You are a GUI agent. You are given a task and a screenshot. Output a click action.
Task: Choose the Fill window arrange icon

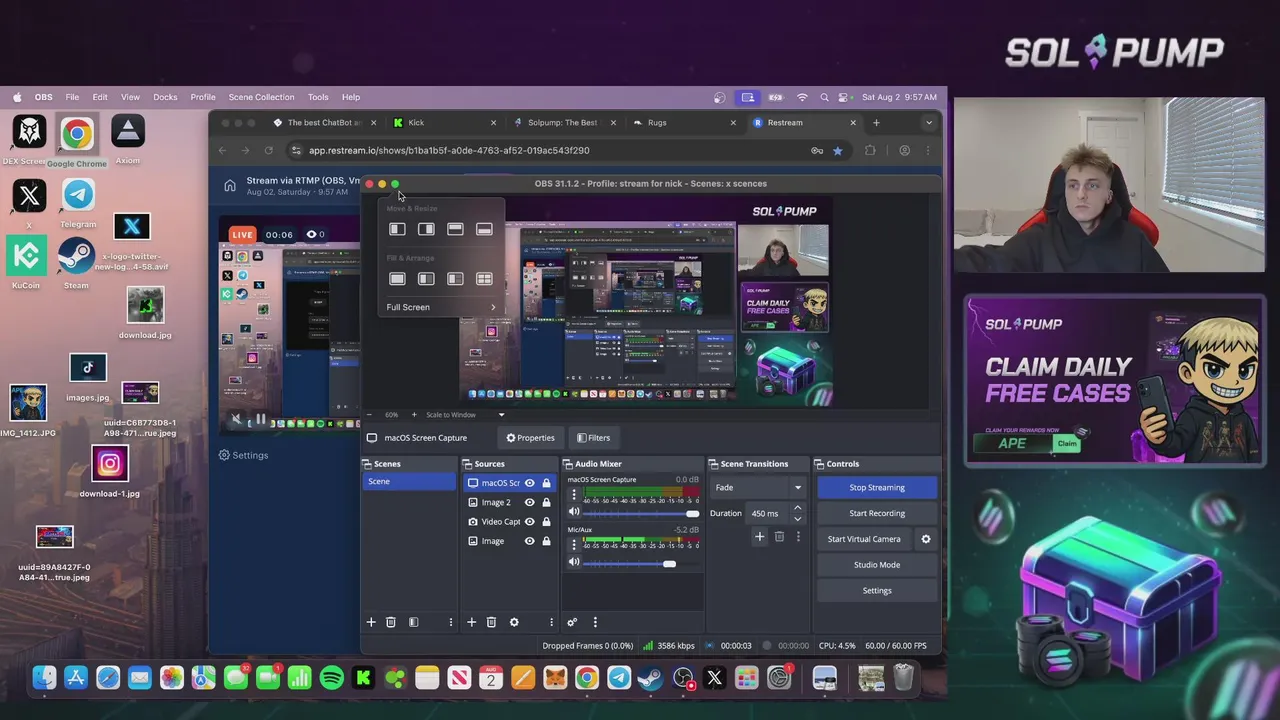397,279
